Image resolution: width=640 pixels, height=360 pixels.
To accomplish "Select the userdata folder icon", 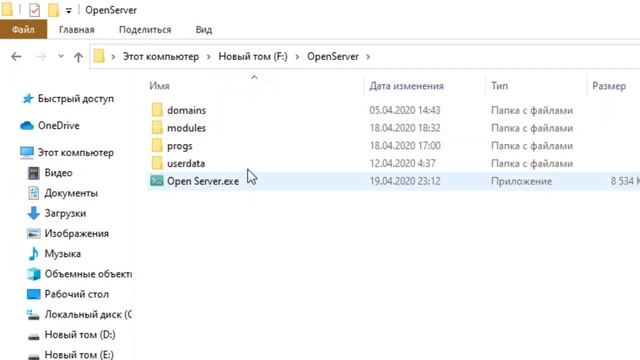I will coord(157,163).
